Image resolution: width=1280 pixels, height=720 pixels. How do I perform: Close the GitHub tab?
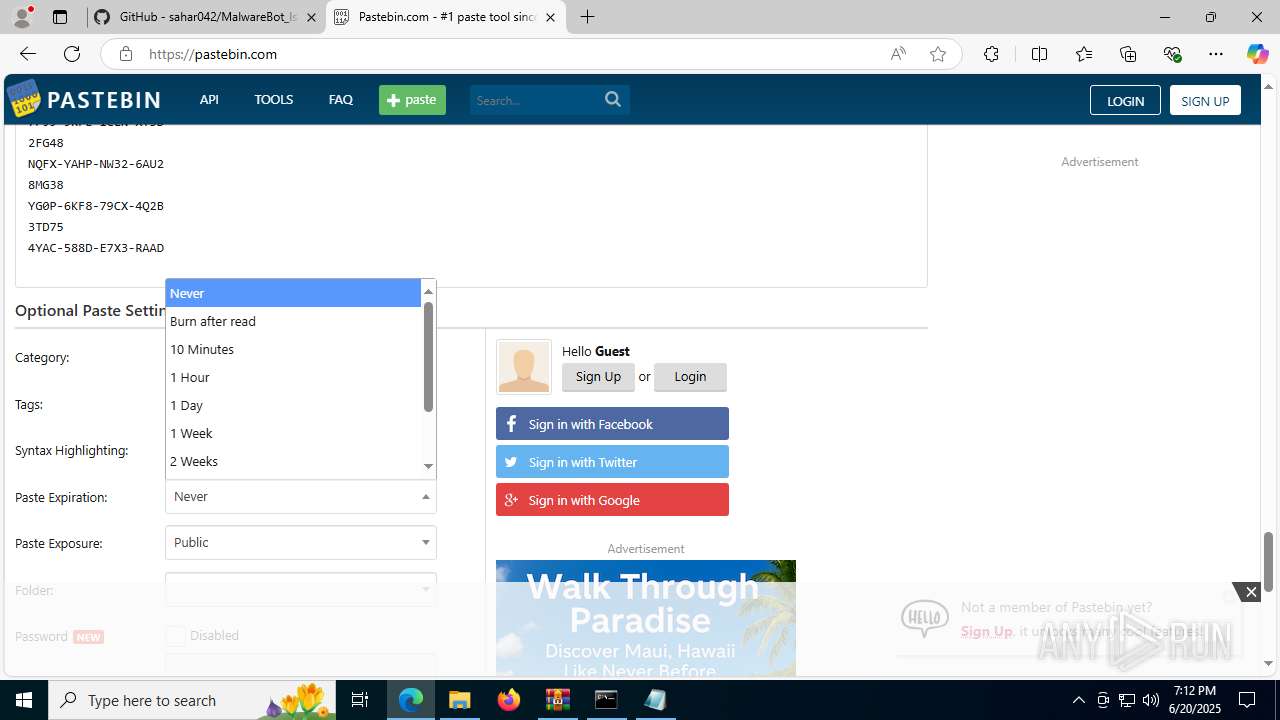[312, 17]
